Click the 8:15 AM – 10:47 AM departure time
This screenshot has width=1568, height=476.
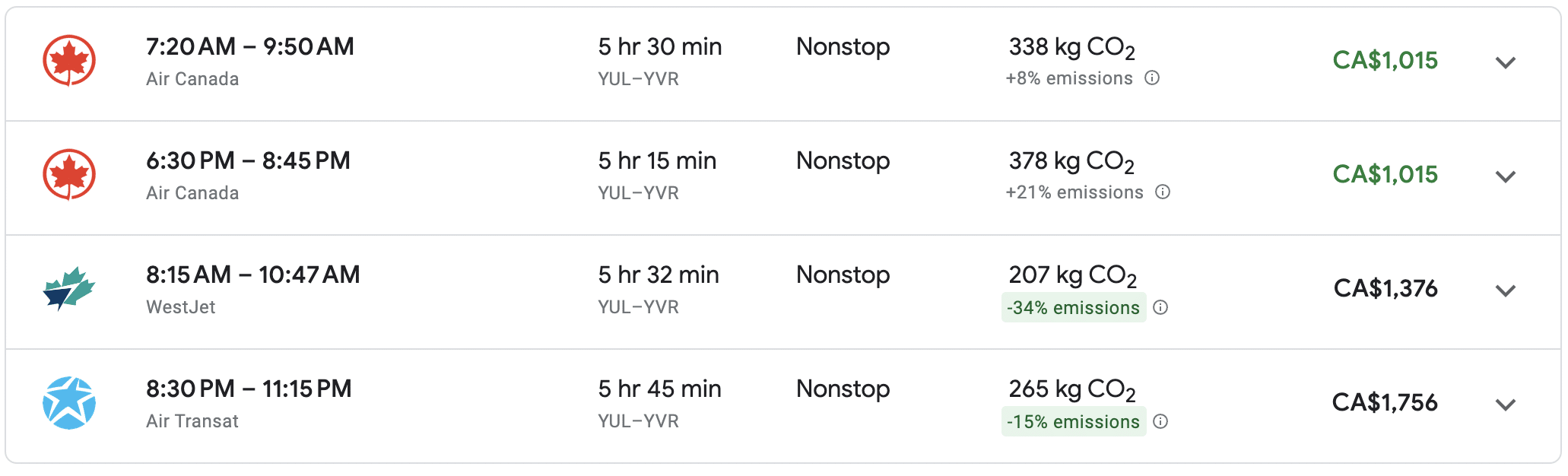tap(252, 275)
